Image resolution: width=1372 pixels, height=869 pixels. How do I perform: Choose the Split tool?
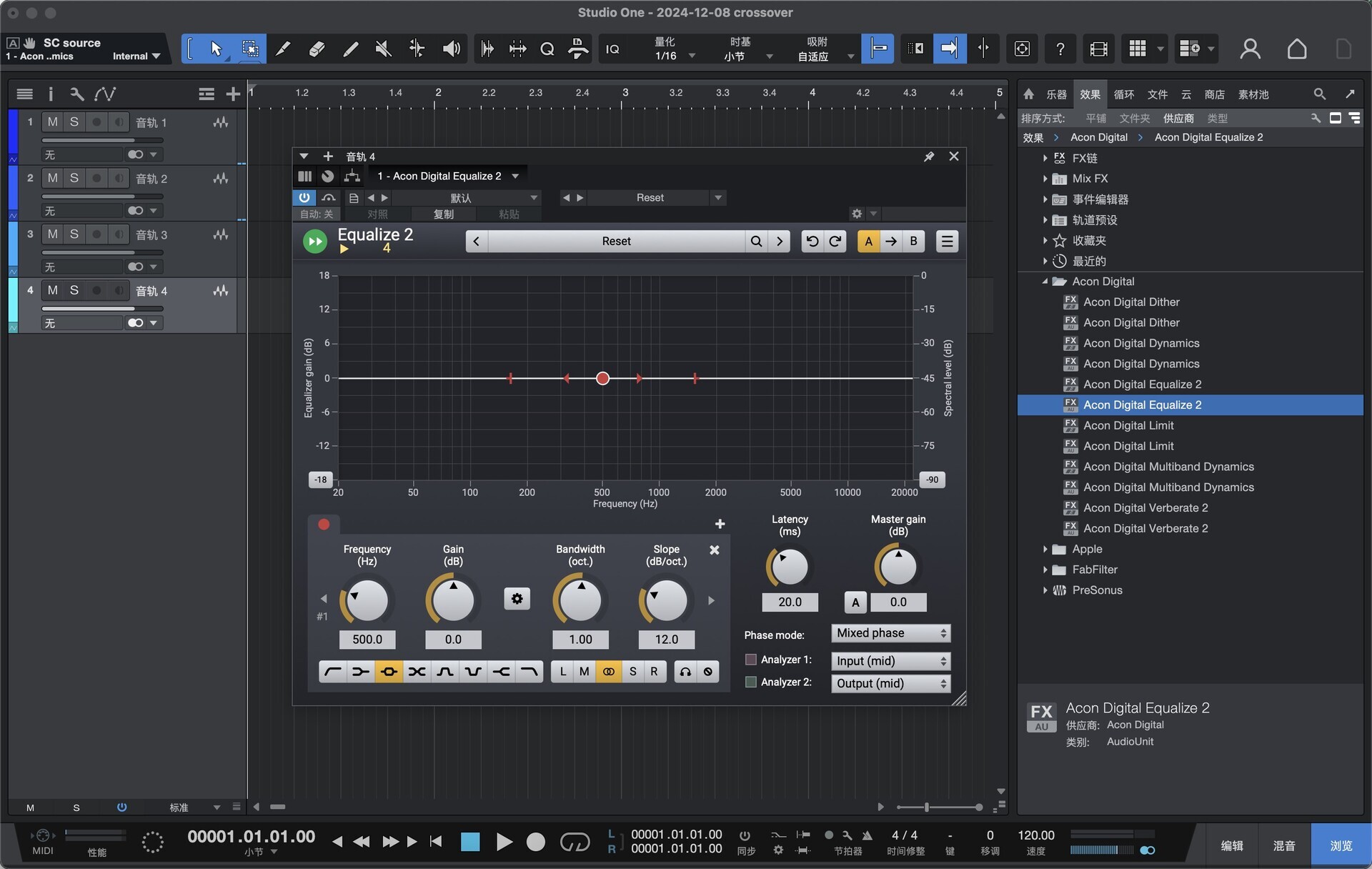point(282,49)
